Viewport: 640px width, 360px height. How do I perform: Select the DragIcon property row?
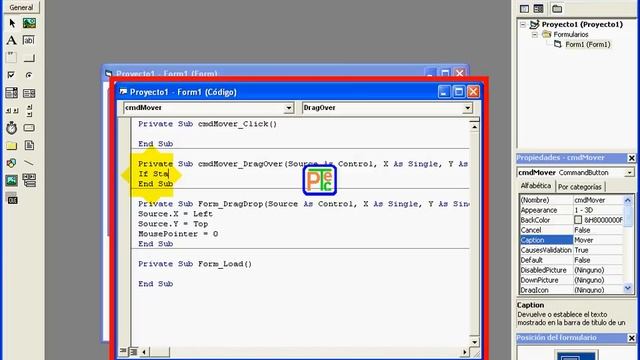571,290
